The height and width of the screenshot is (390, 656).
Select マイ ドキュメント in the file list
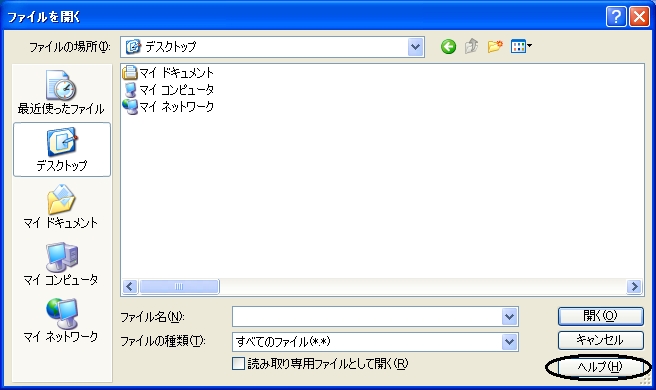coord(168,73)
